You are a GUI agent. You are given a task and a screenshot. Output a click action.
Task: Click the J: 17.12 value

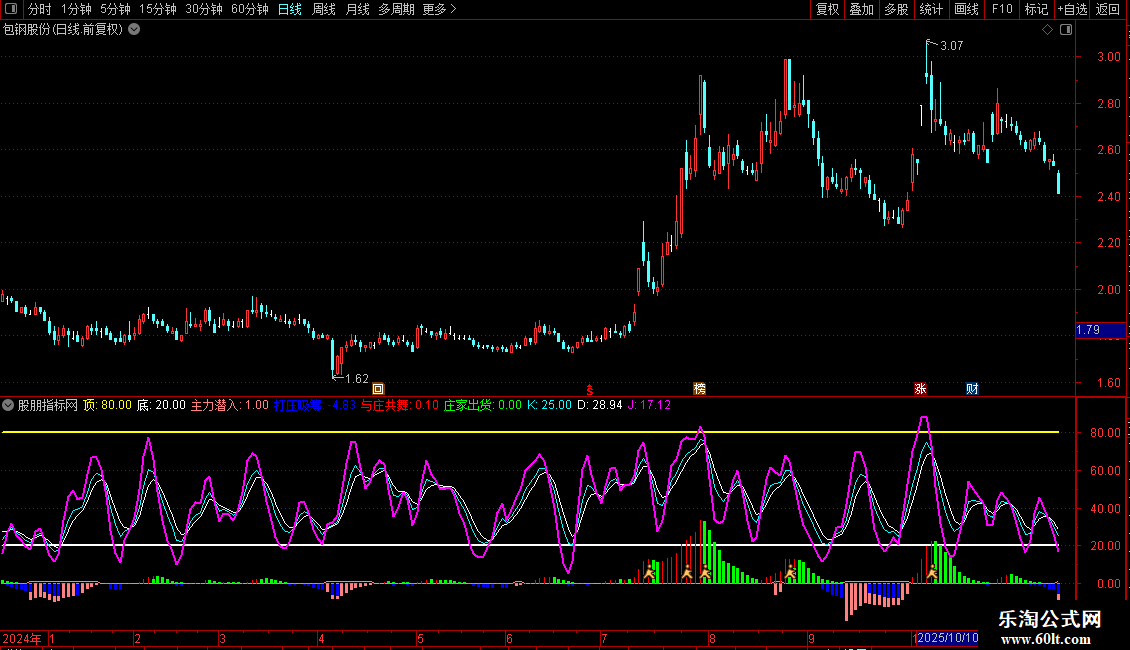pos(649,405)
